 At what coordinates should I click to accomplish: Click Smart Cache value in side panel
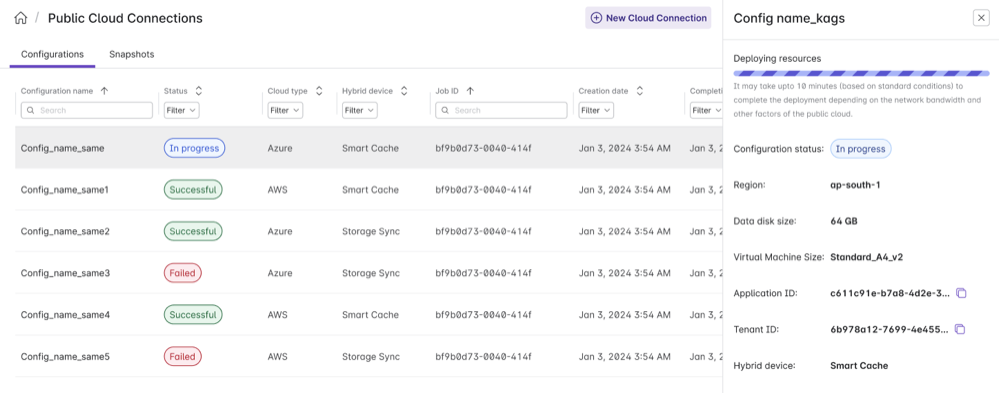tap(859, 366)
